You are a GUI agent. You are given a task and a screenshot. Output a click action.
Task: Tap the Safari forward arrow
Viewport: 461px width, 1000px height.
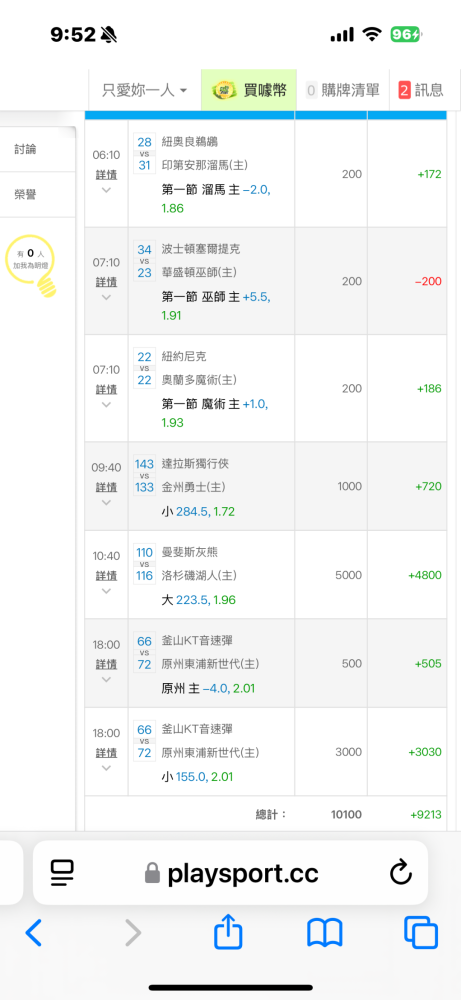click(133, 933)
